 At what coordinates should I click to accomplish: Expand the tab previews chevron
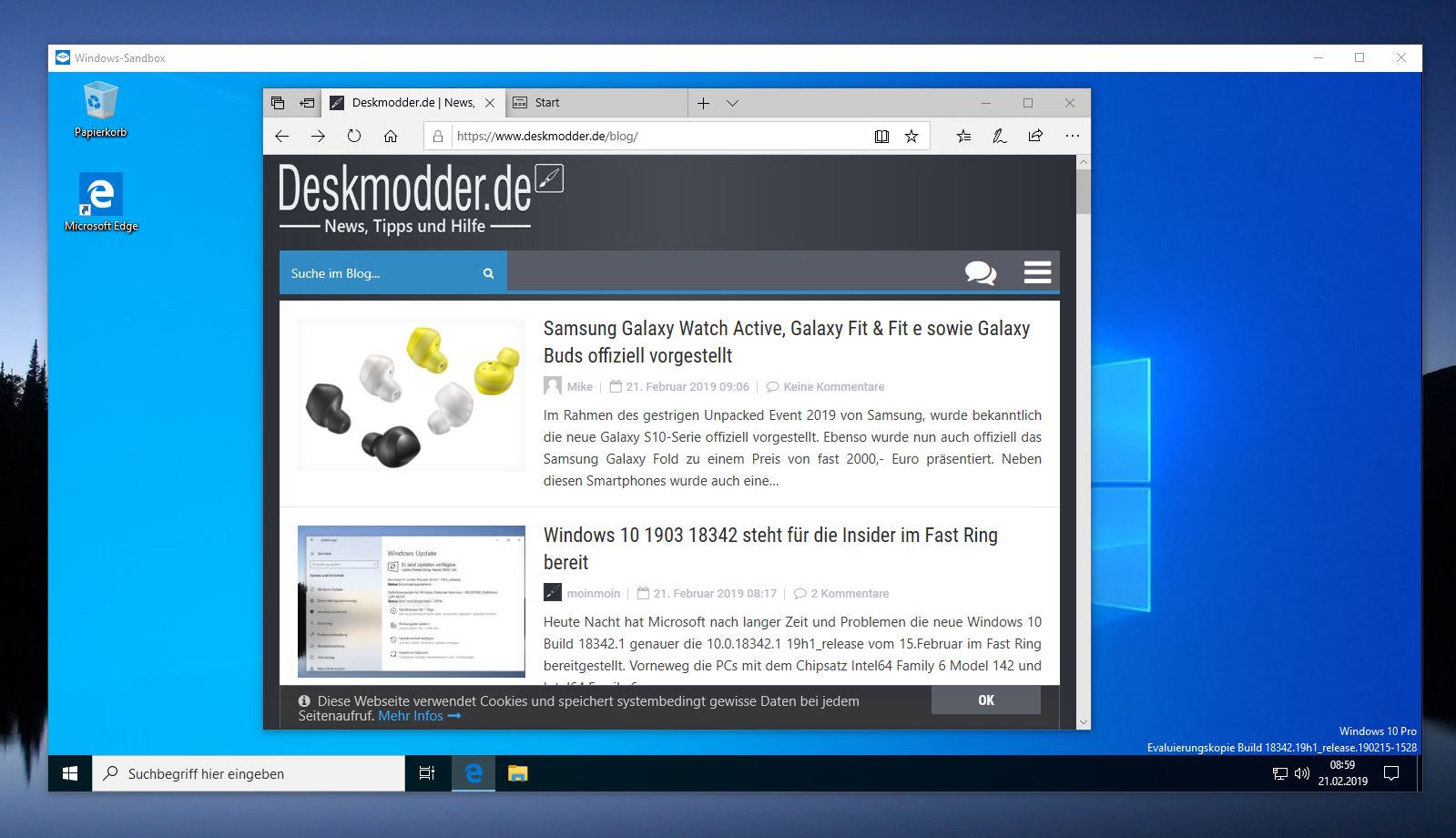(732, 103)
